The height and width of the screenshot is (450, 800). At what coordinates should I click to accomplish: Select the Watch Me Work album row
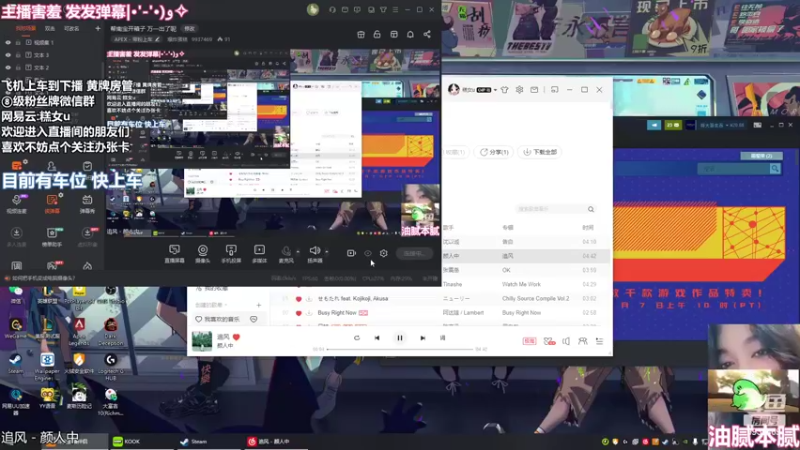[x=521, y=284]
